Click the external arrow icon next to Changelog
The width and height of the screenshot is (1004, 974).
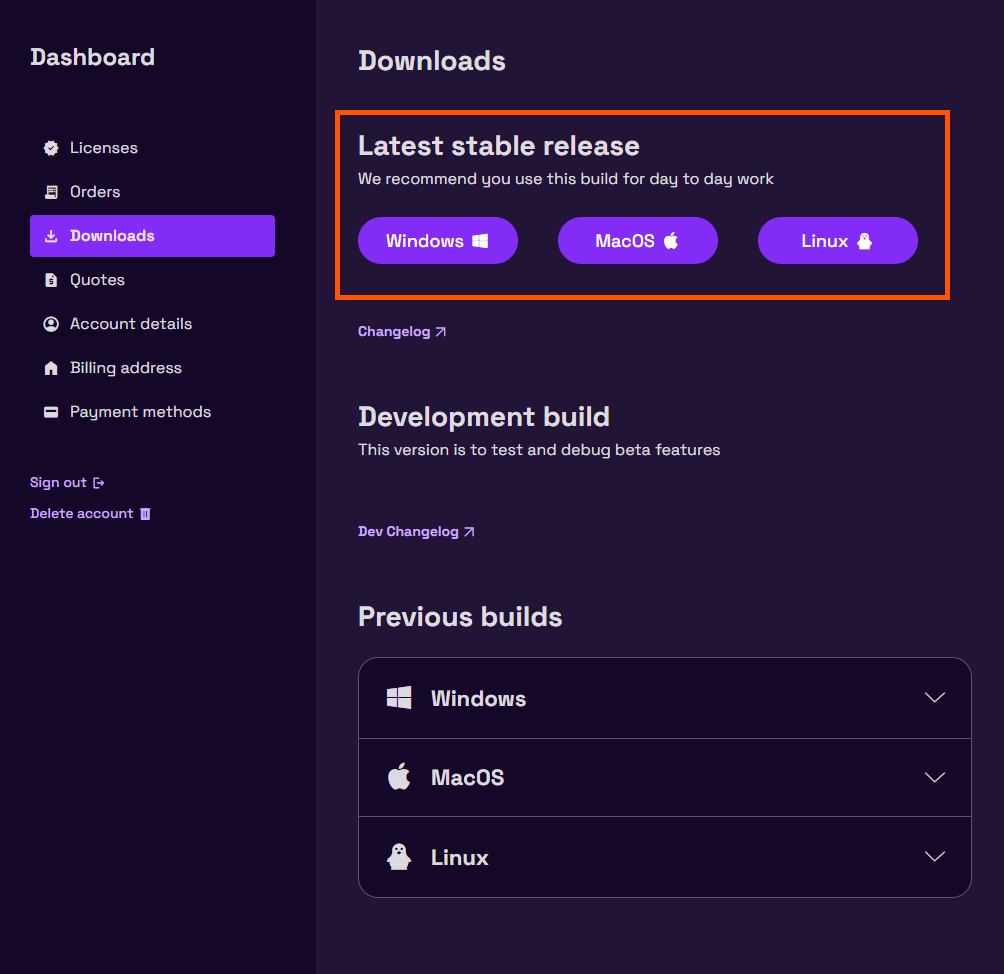(441, 332)
